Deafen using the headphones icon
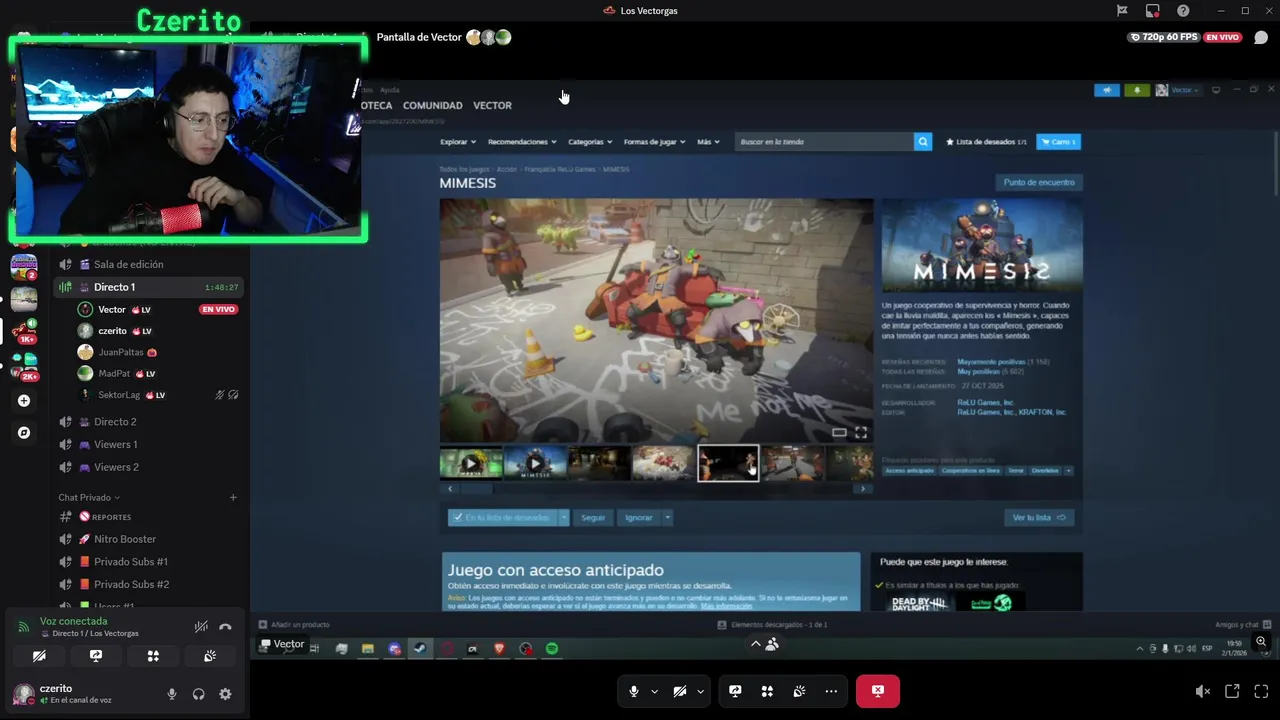Screen dimensions: 1280x720 pyautogui.click(x=199, y=694)
